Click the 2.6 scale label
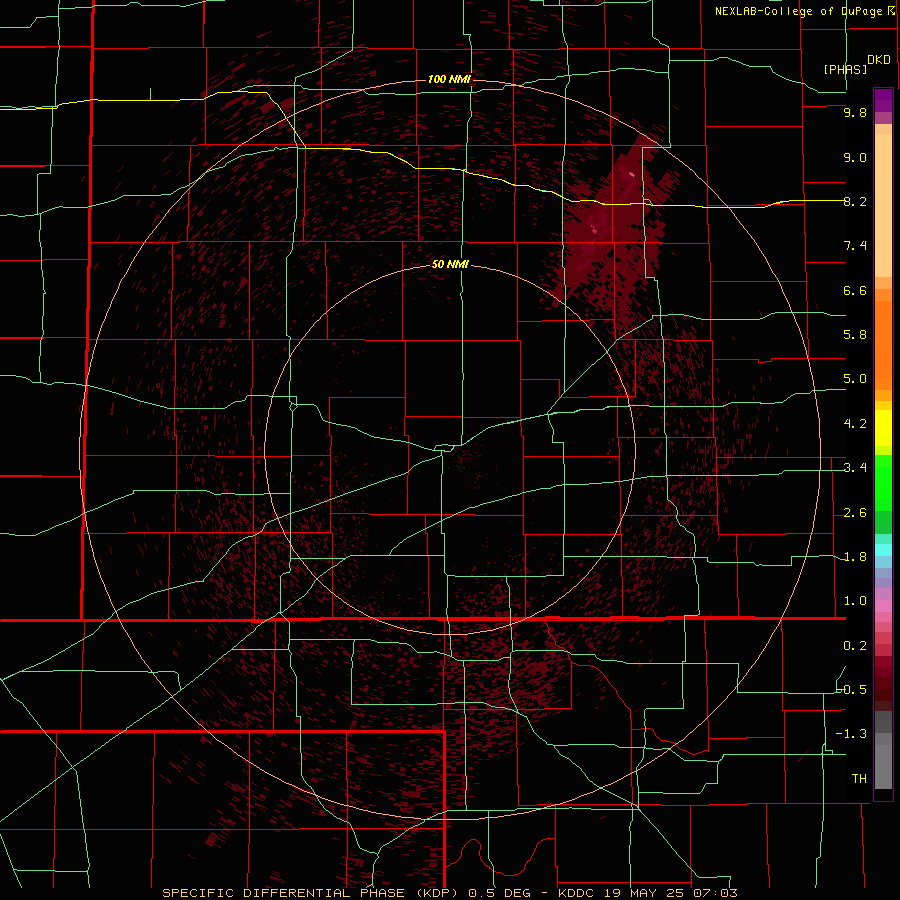Screen dimensions: 900x900 point(855,513)
